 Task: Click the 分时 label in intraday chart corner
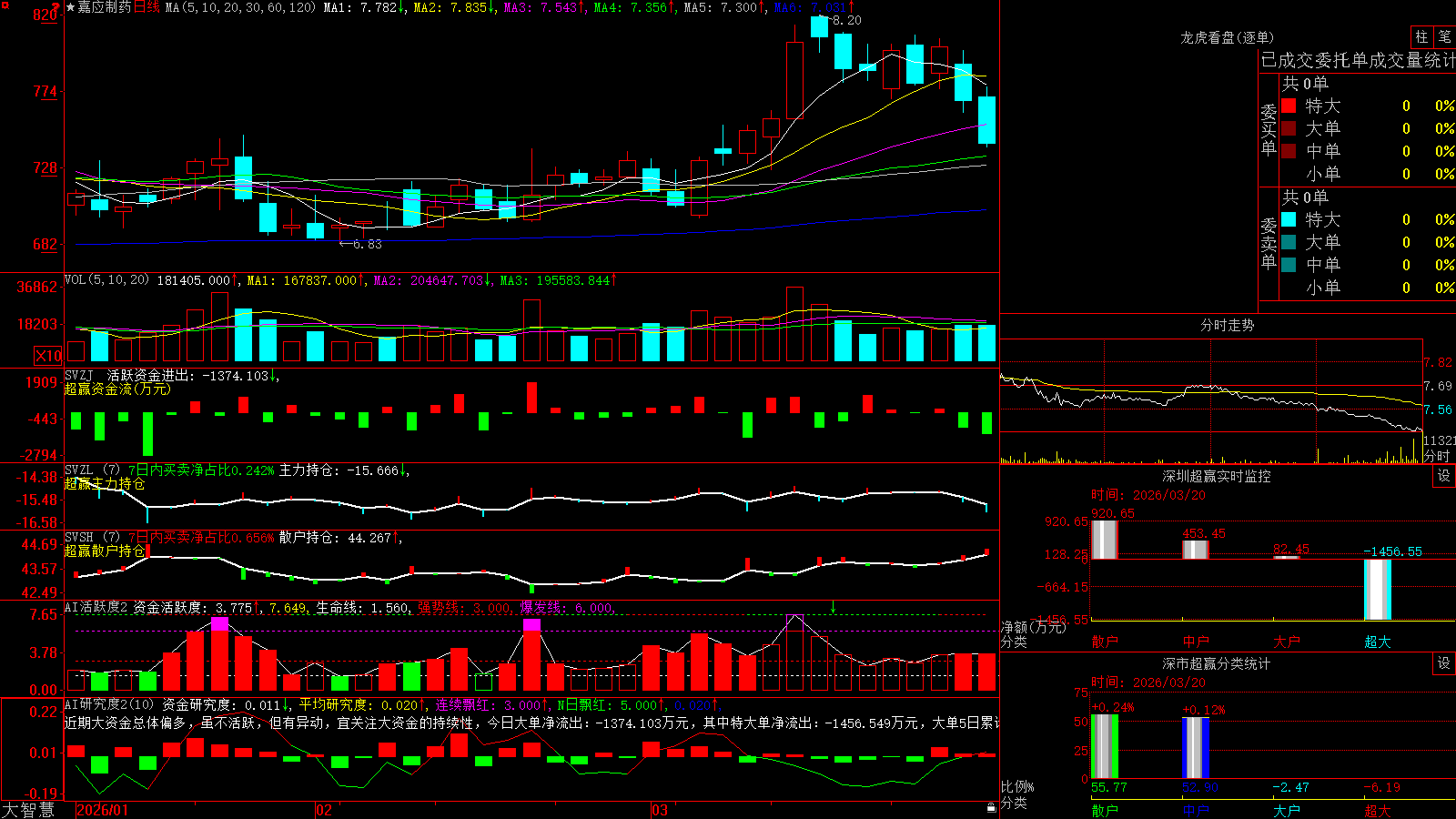pos(1437,456)
